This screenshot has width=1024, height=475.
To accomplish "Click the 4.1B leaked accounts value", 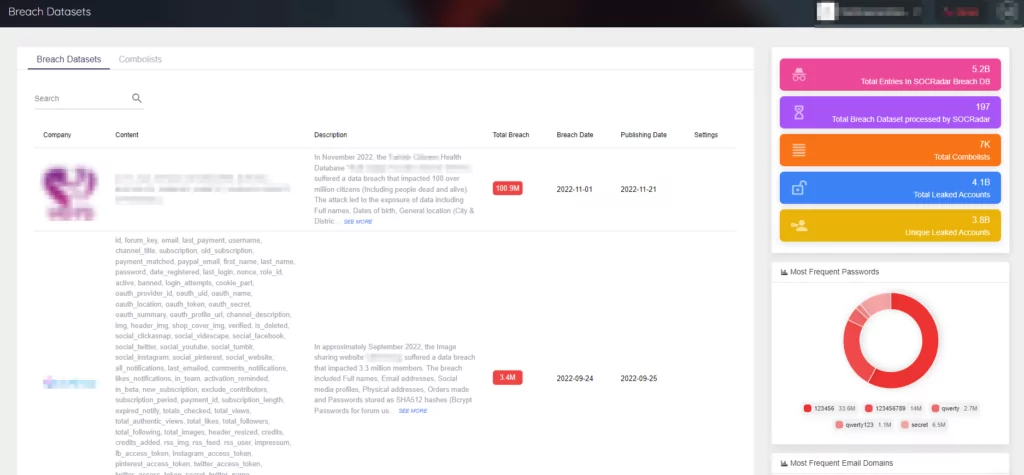I will (x=981, y=182).
